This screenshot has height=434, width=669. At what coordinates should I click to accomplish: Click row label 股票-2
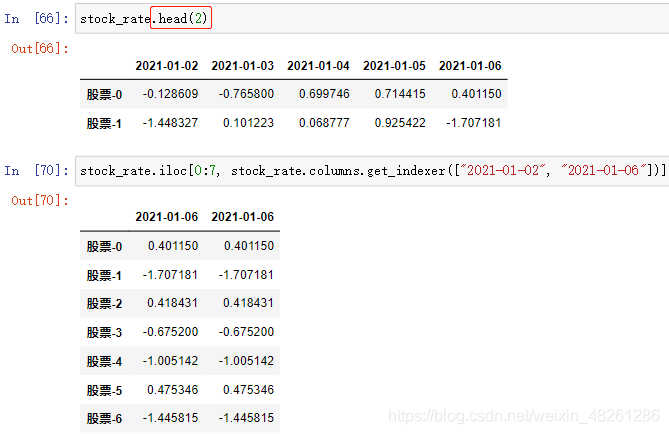tap(105, 303)
